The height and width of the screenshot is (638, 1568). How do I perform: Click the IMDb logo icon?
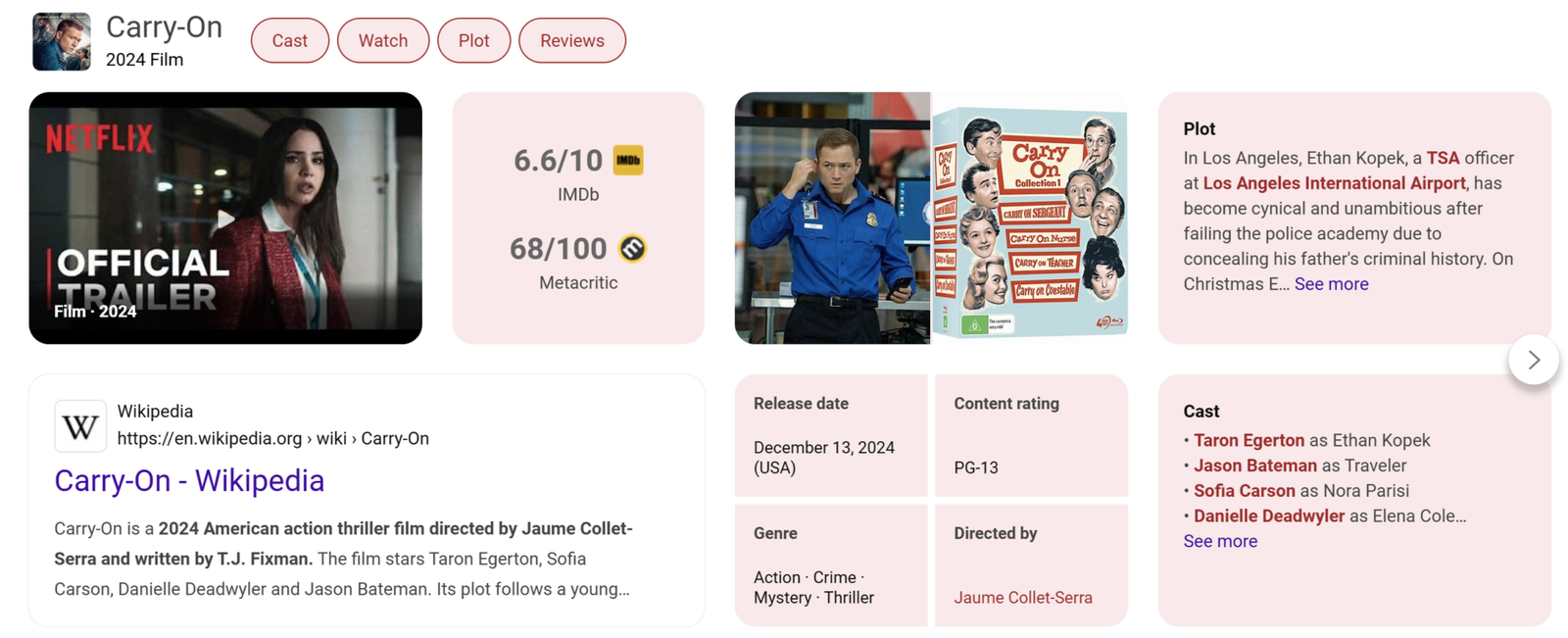coord(628,160)
